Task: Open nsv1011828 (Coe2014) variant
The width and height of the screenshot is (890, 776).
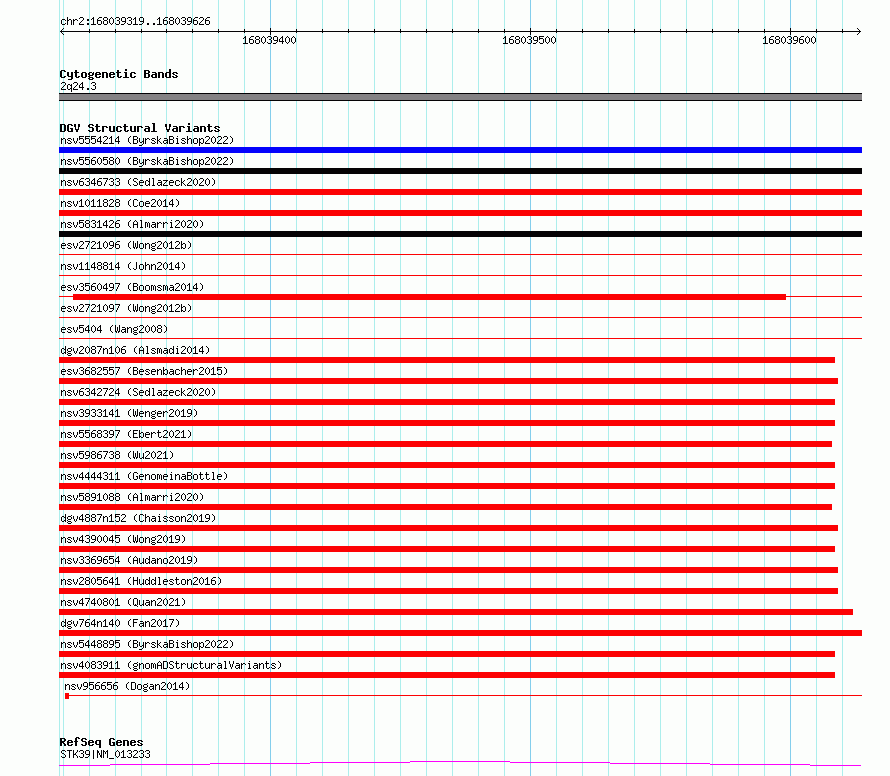Action: pyautogui.click(x=120, y=203)
